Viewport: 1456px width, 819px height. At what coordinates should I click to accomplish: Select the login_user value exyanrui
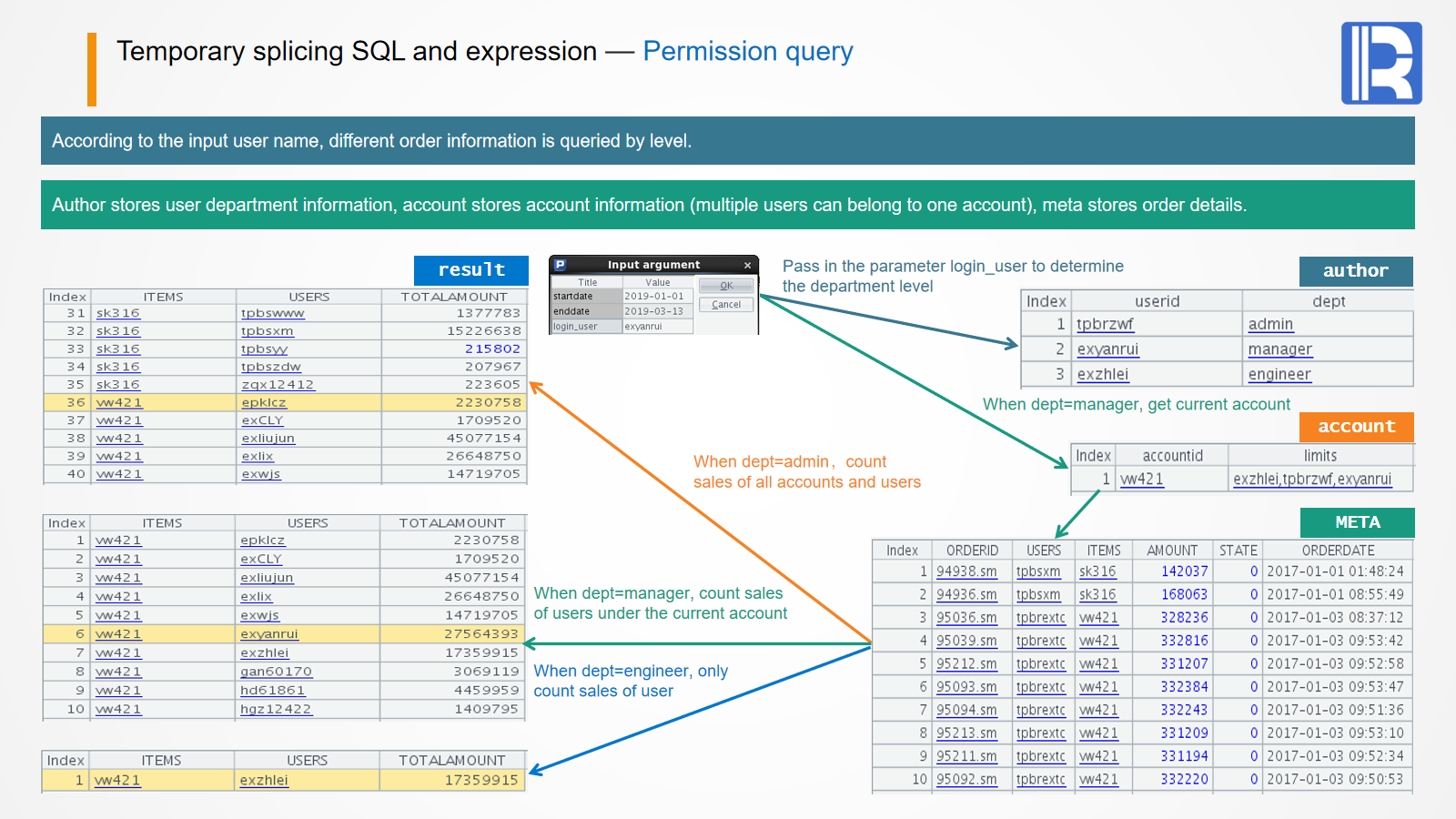tap(655, 327)
